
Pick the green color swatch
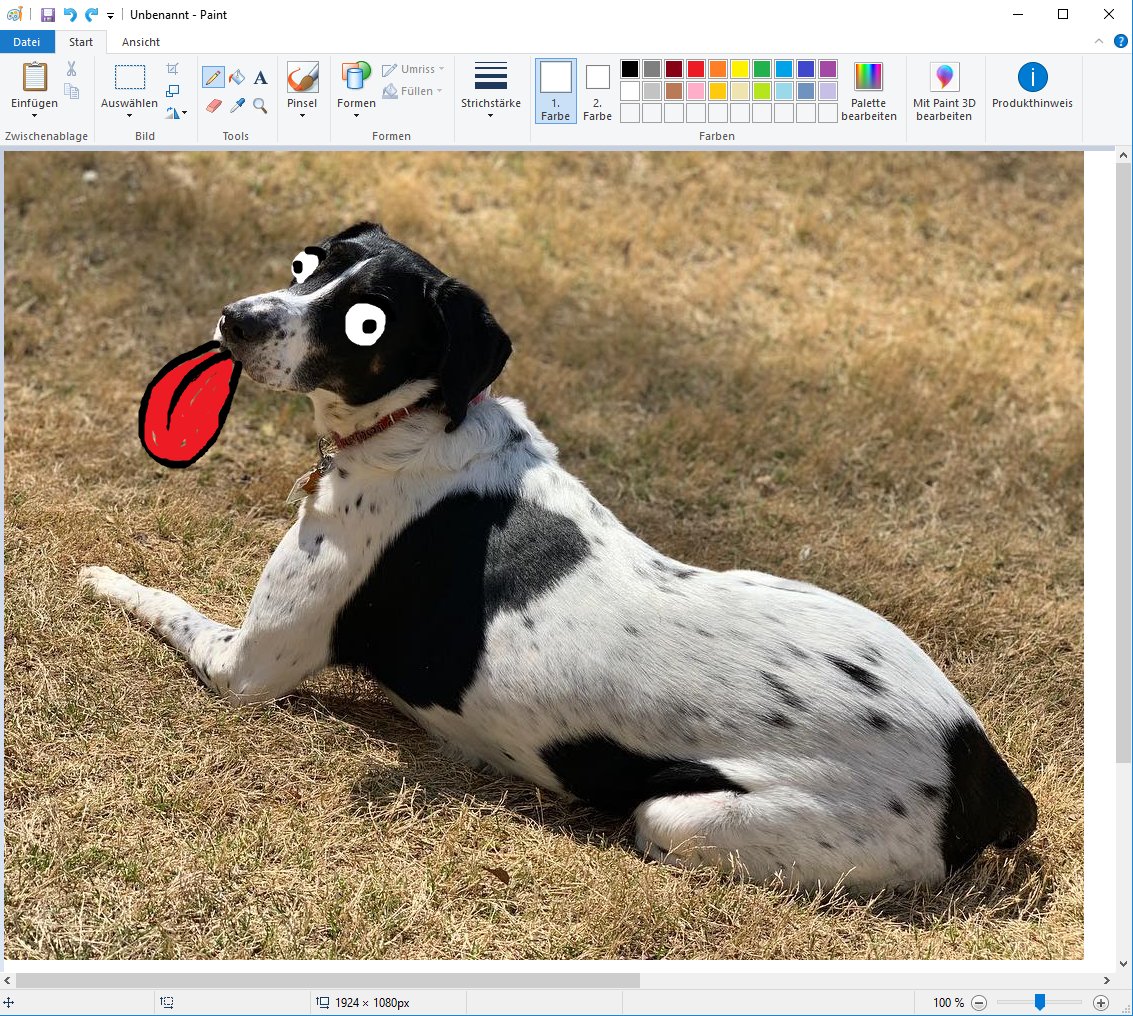tap(762, 69)
